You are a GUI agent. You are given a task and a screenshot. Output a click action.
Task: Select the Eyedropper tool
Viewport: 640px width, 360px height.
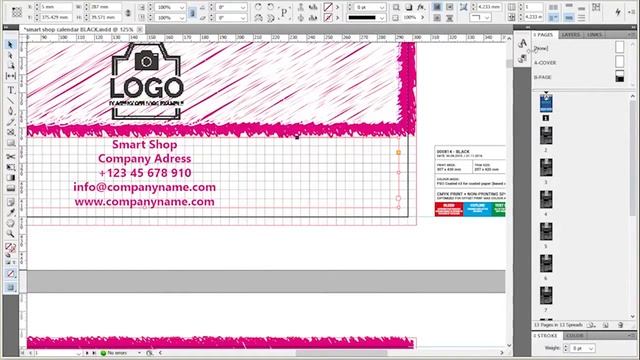coord(11,213)
